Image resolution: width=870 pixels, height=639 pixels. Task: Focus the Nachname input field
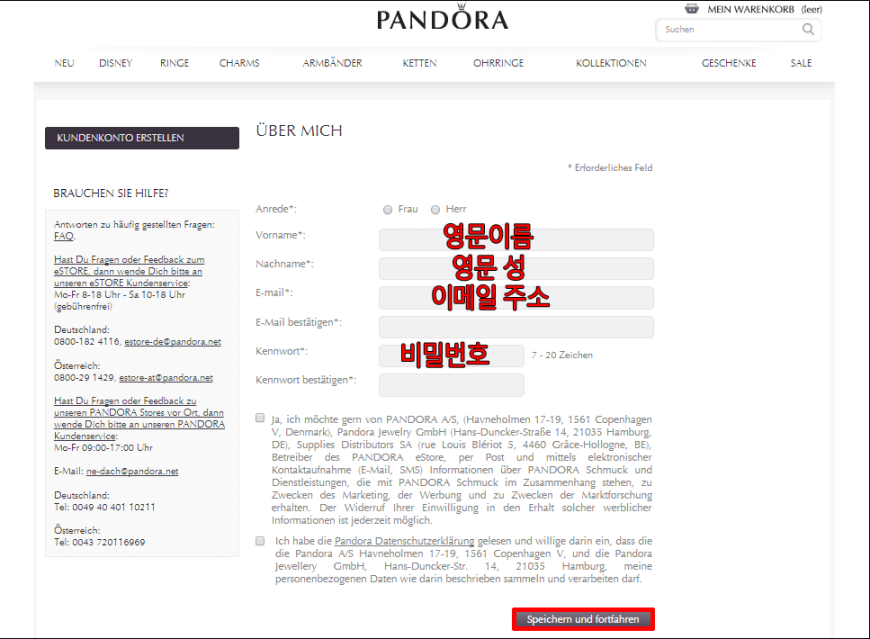pyautogui.click(x=516, y=268)
